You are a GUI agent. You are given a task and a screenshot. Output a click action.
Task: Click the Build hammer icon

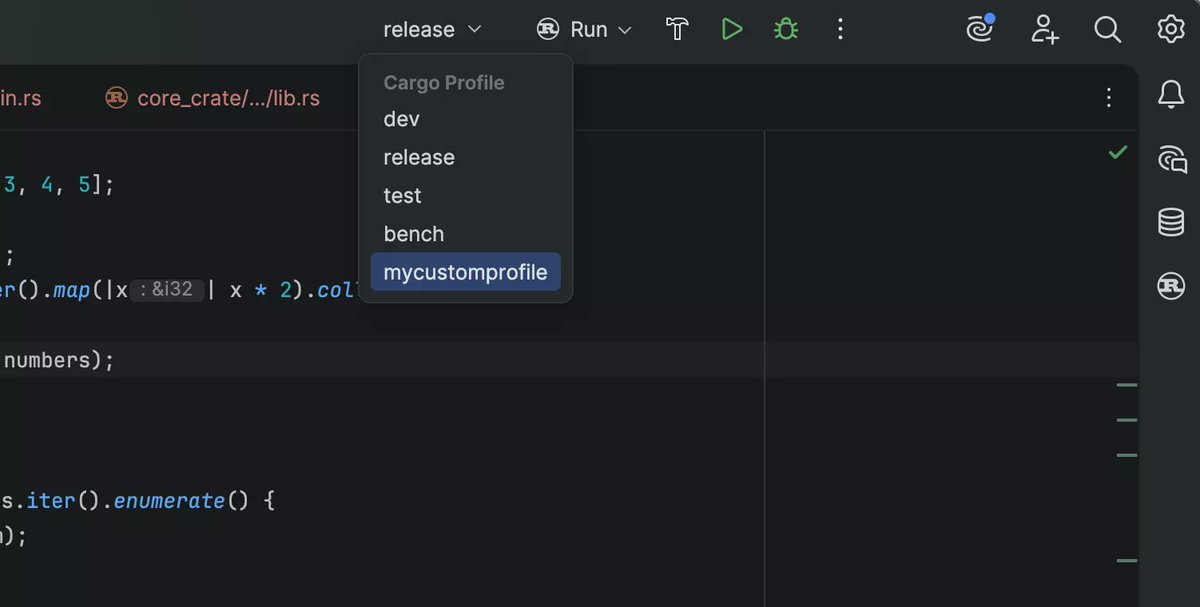pyautogui.click(x=678, y=29)
